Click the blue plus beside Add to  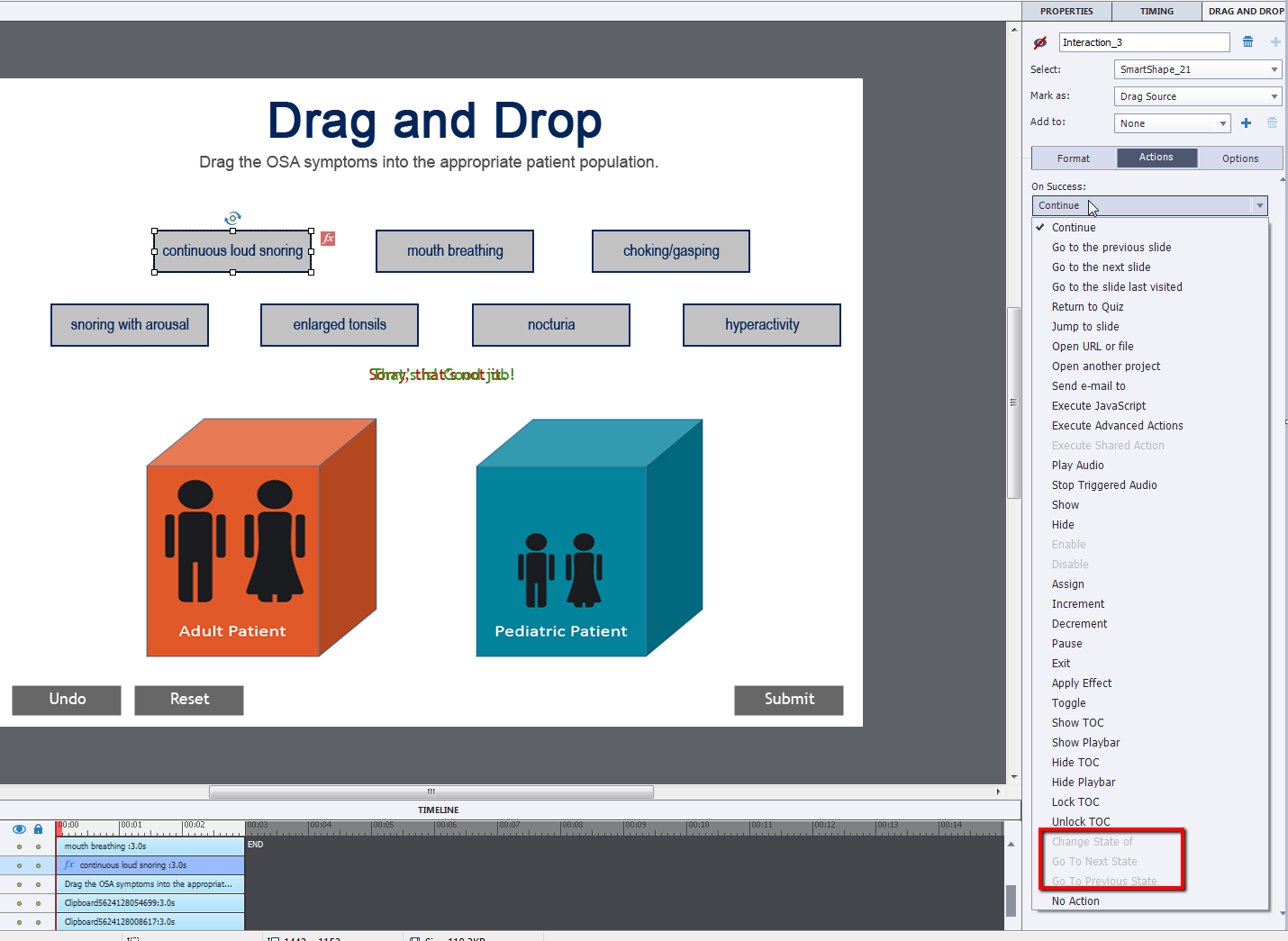pyautogui.click(x=1246, y=123)
